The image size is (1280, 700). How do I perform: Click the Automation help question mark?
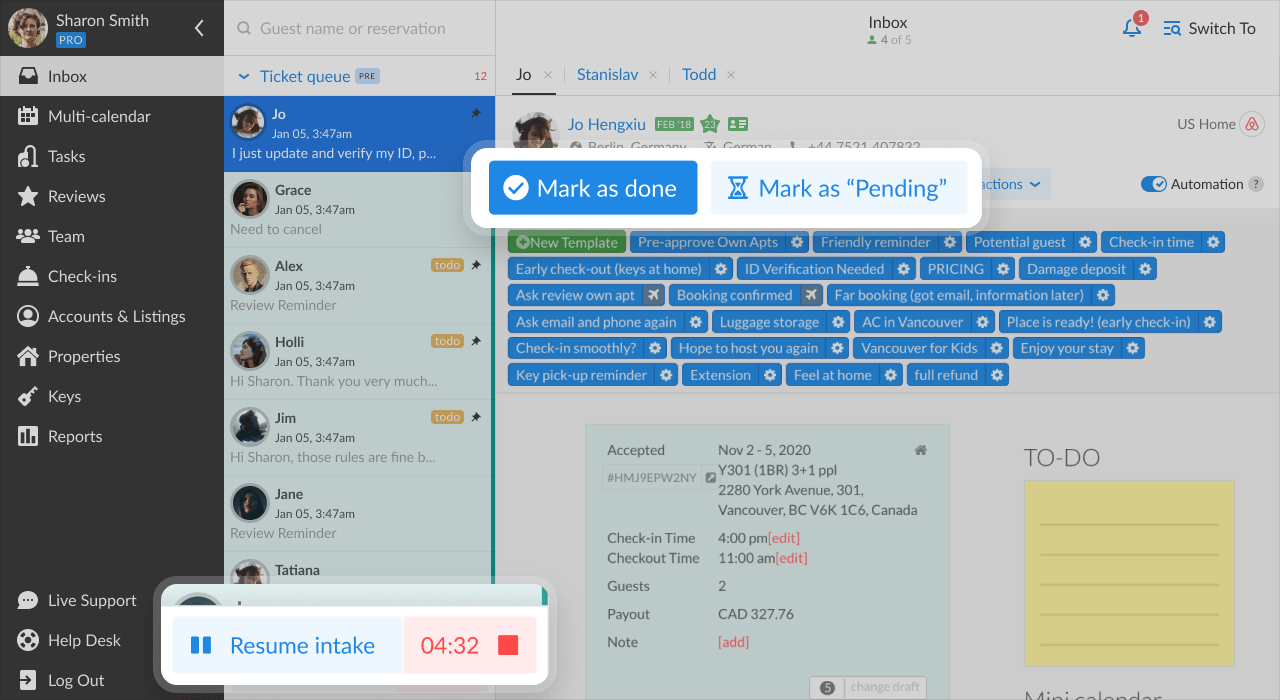coord(1256,184)
